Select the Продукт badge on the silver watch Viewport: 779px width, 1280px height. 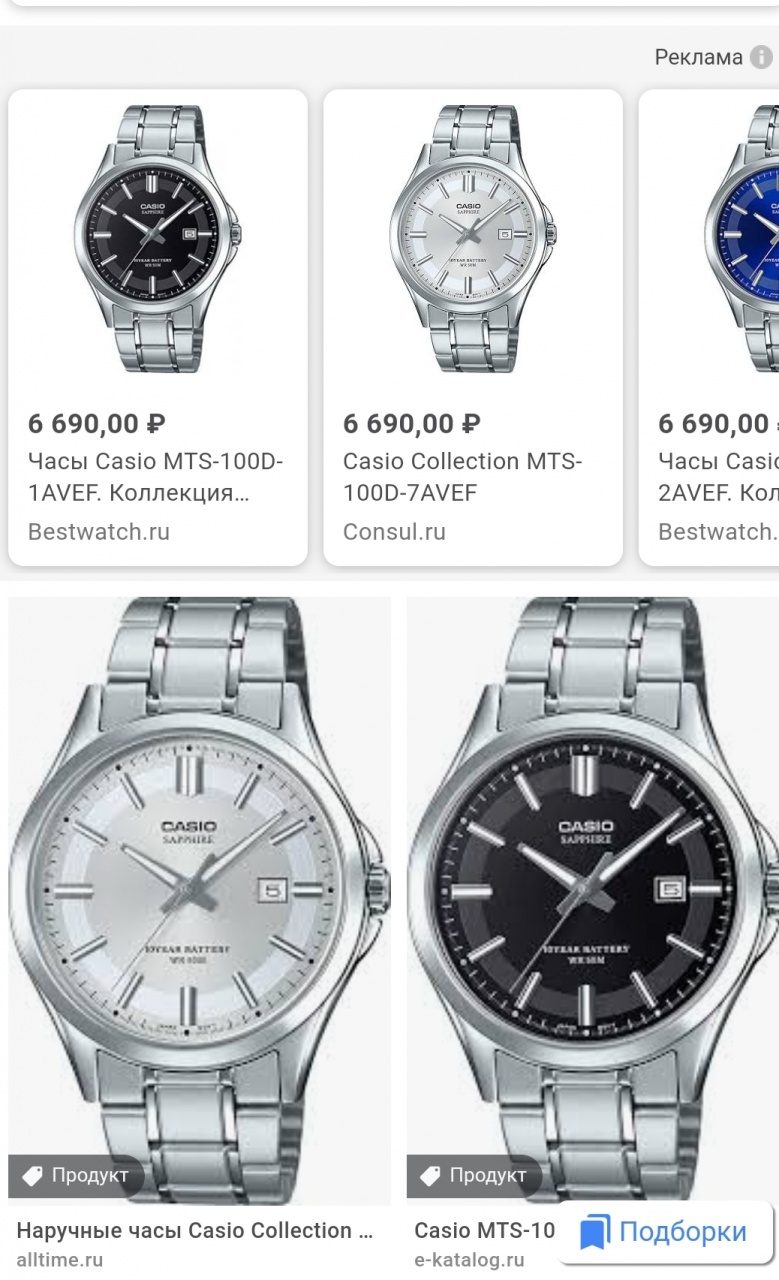click(x=77, y=1176)
